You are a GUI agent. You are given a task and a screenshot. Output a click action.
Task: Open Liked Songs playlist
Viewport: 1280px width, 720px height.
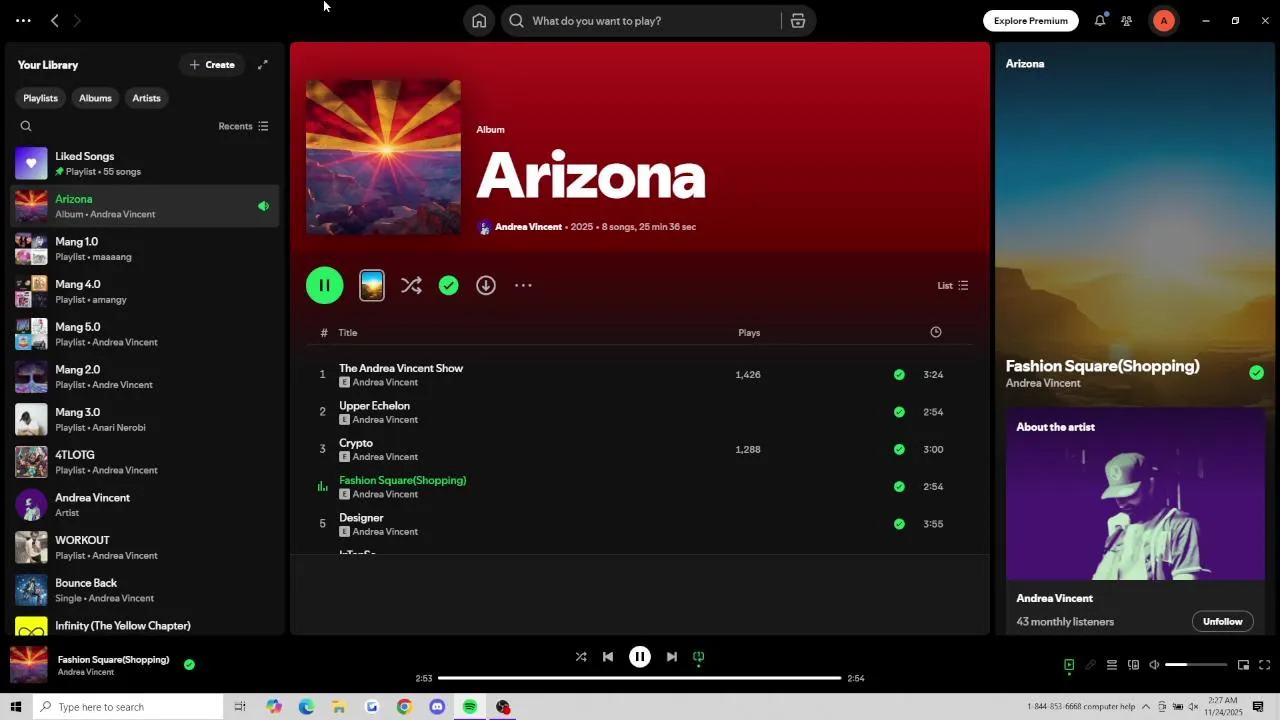145,163
